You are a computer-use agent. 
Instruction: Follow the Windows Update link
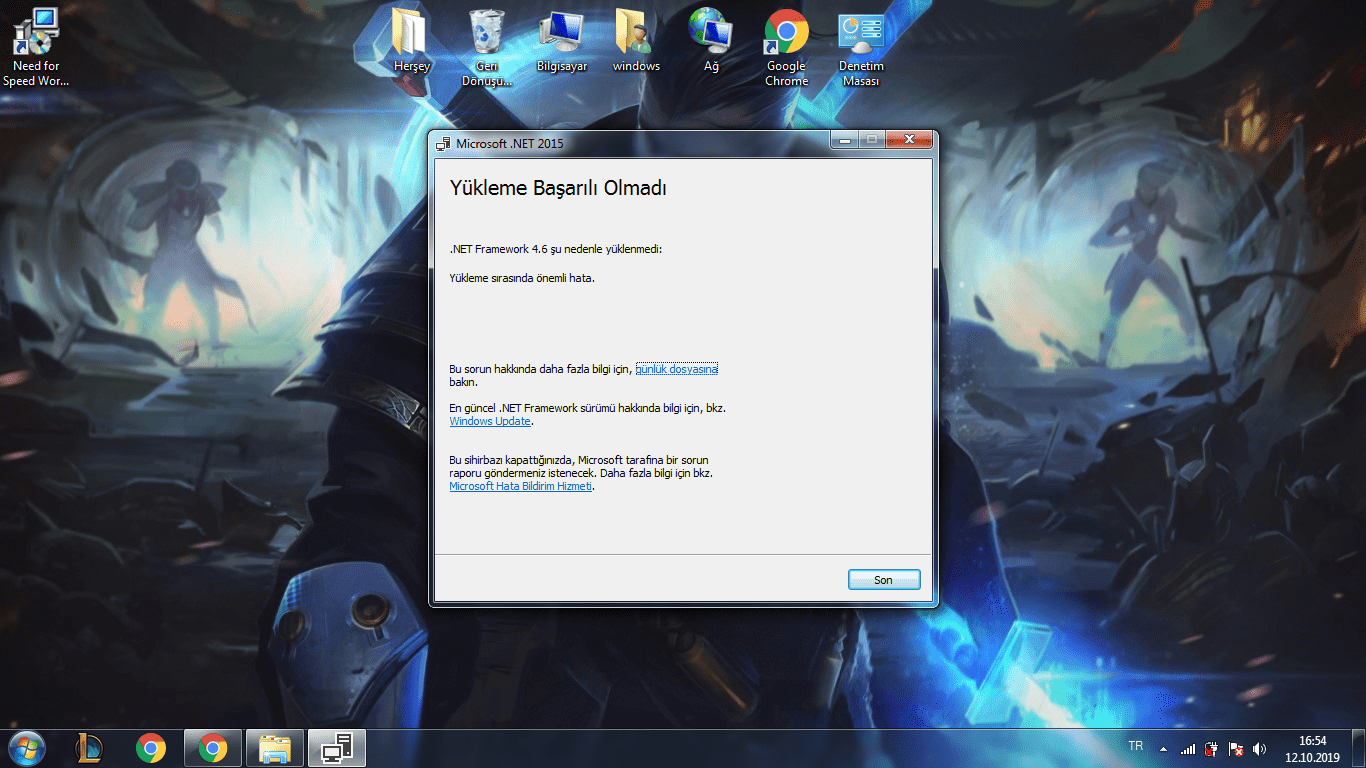point(490,421)
